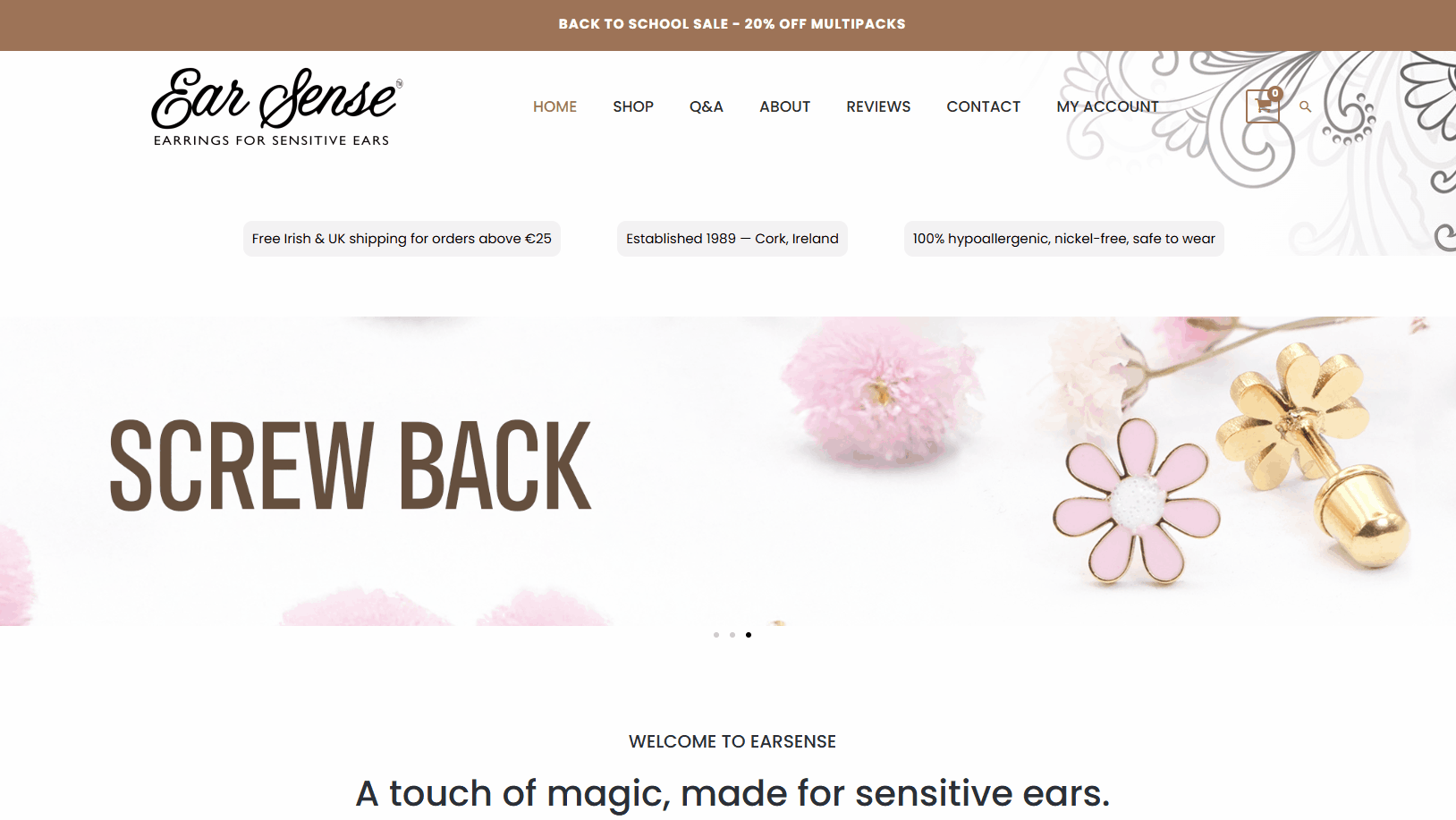The width and height of the screenshot is (1456, 820).
Task: Select the second slider dot
Action: point(732,635)
